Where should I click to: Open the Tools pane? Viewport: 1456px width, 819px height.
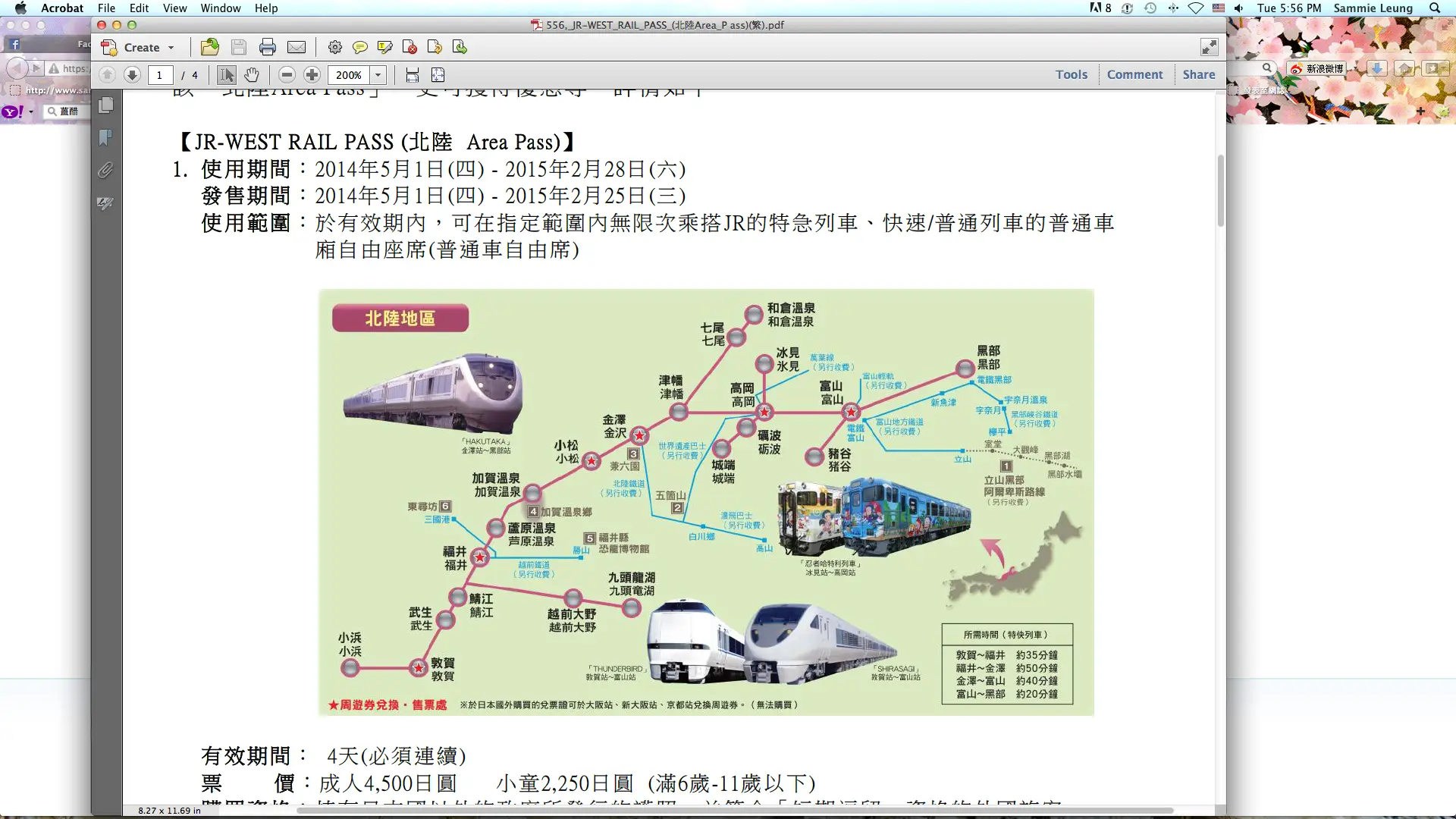click(x=1071, y=74)
